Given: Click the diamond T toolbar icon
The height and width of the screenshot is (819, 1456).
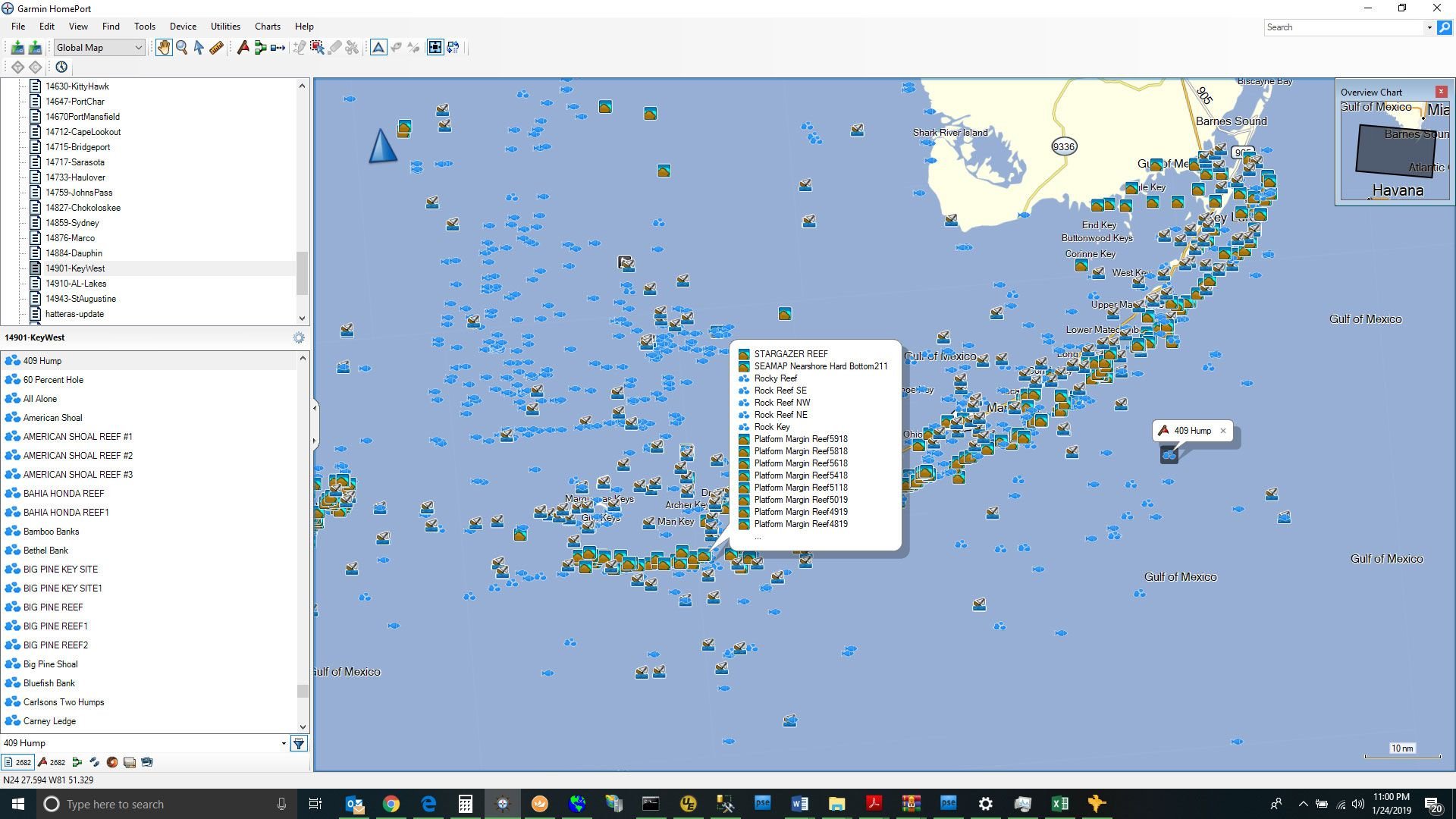Looking at the screenshot, I should [17, 67].
